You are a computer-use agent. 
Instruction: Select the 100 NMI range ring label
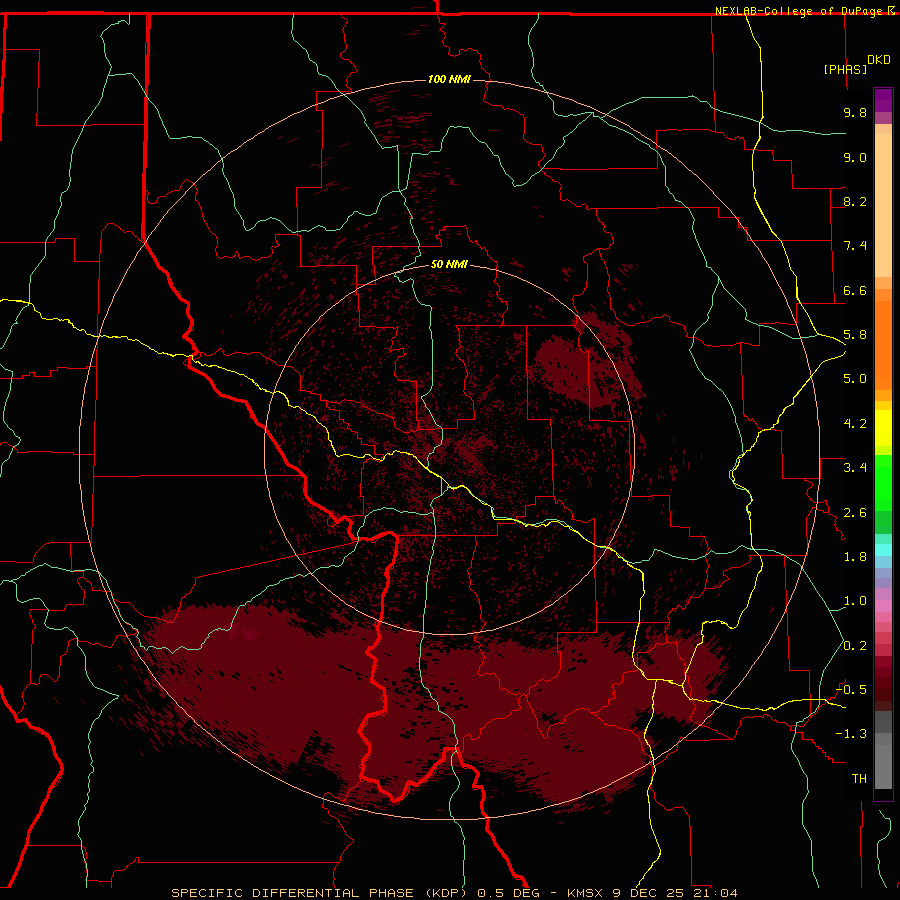[x=449, y=79]
